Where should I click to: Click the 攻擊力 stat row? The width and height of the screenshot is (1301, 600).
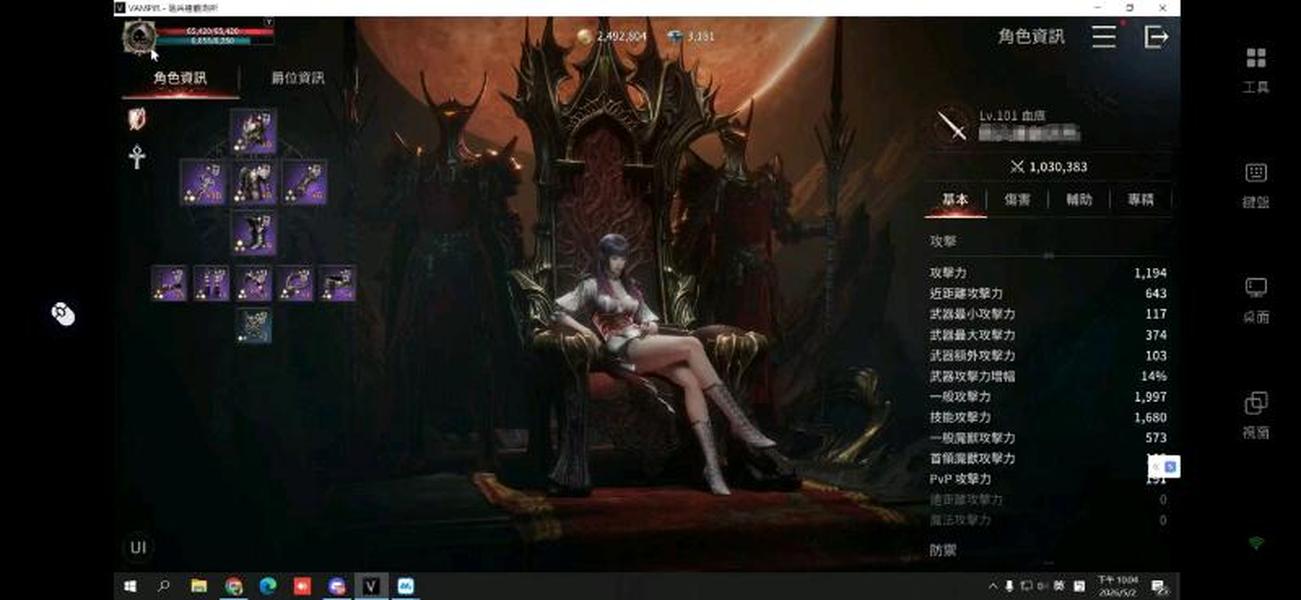1048,273
